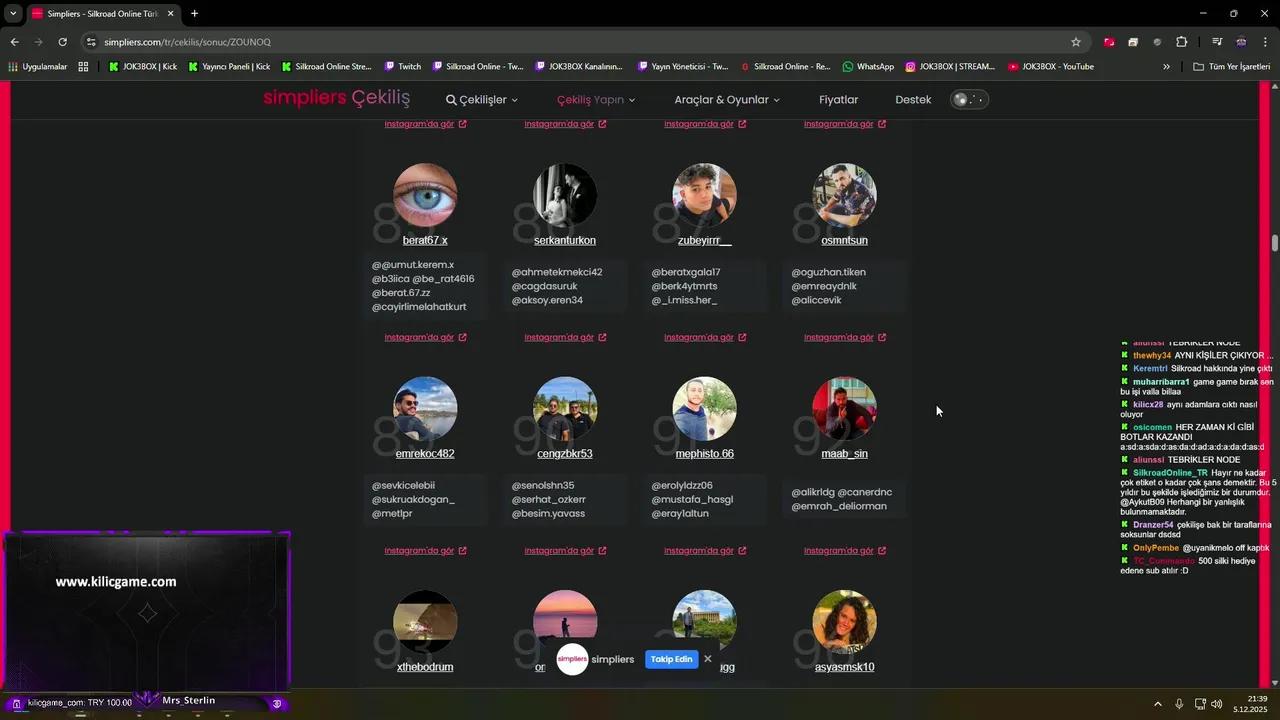Screen dimensions: 1280x720
Task: Expand the Çekiliş Yapın menu
Action: click(596, 100)
